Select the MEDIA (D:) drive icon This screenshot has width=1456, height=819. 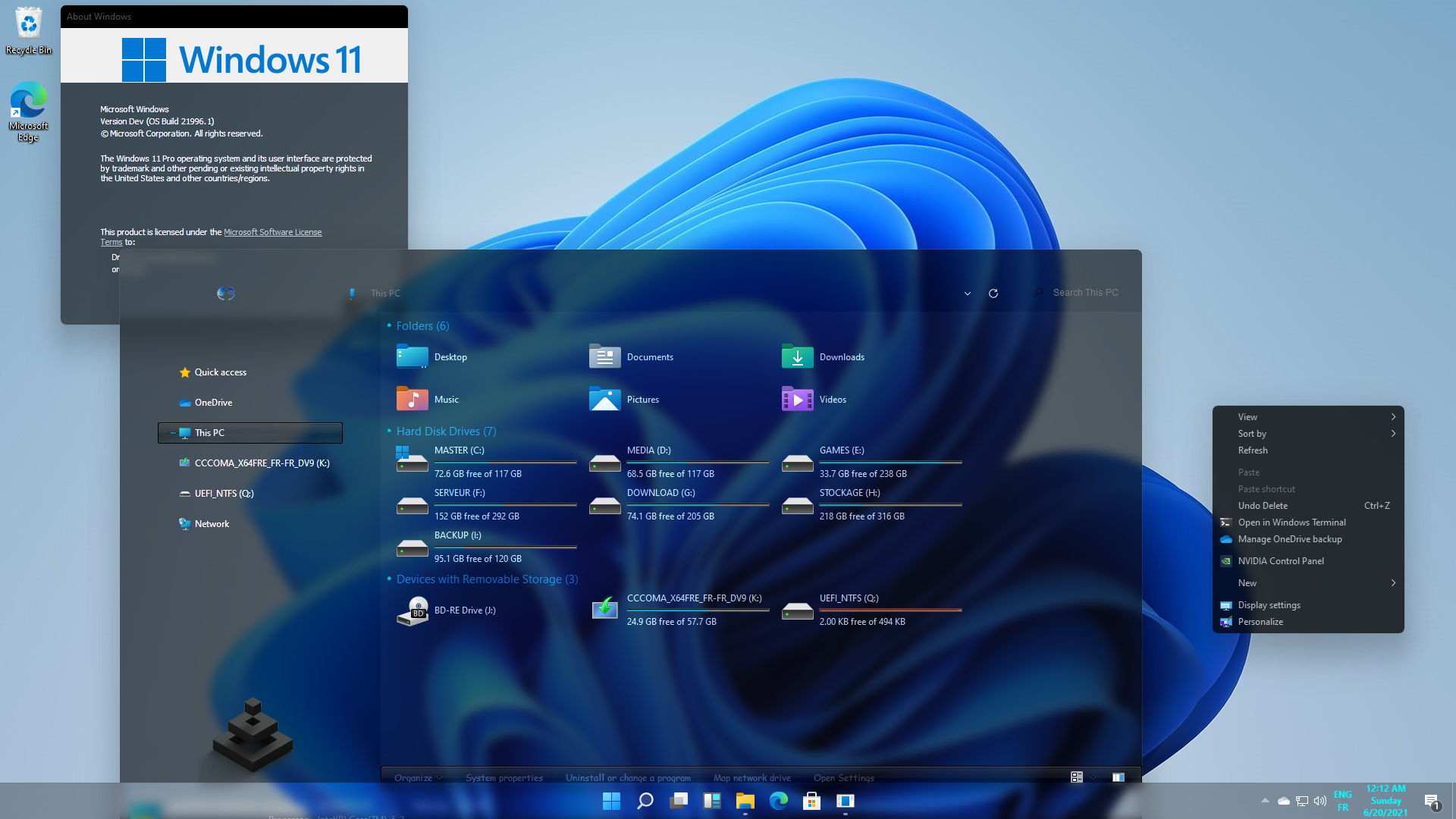(604, 463)
